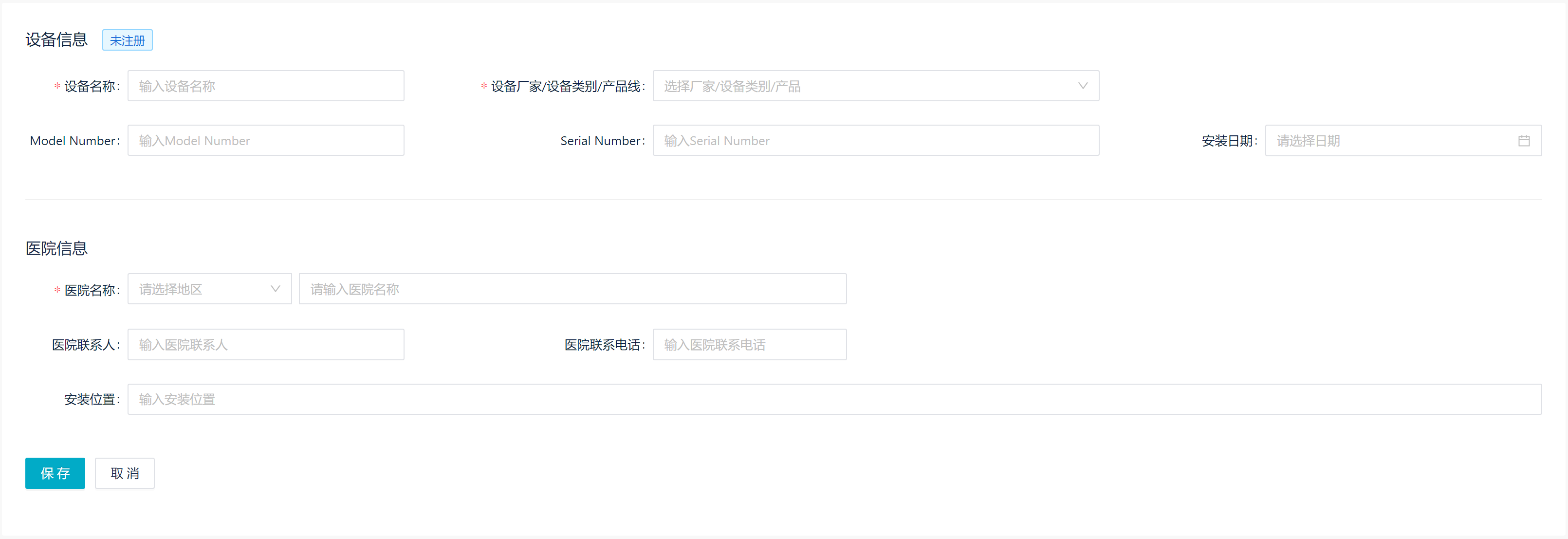This screenshot has width=1568, height=539.
Task: Click the 医院联系电话 input box
Action: [x=749, y=344]
